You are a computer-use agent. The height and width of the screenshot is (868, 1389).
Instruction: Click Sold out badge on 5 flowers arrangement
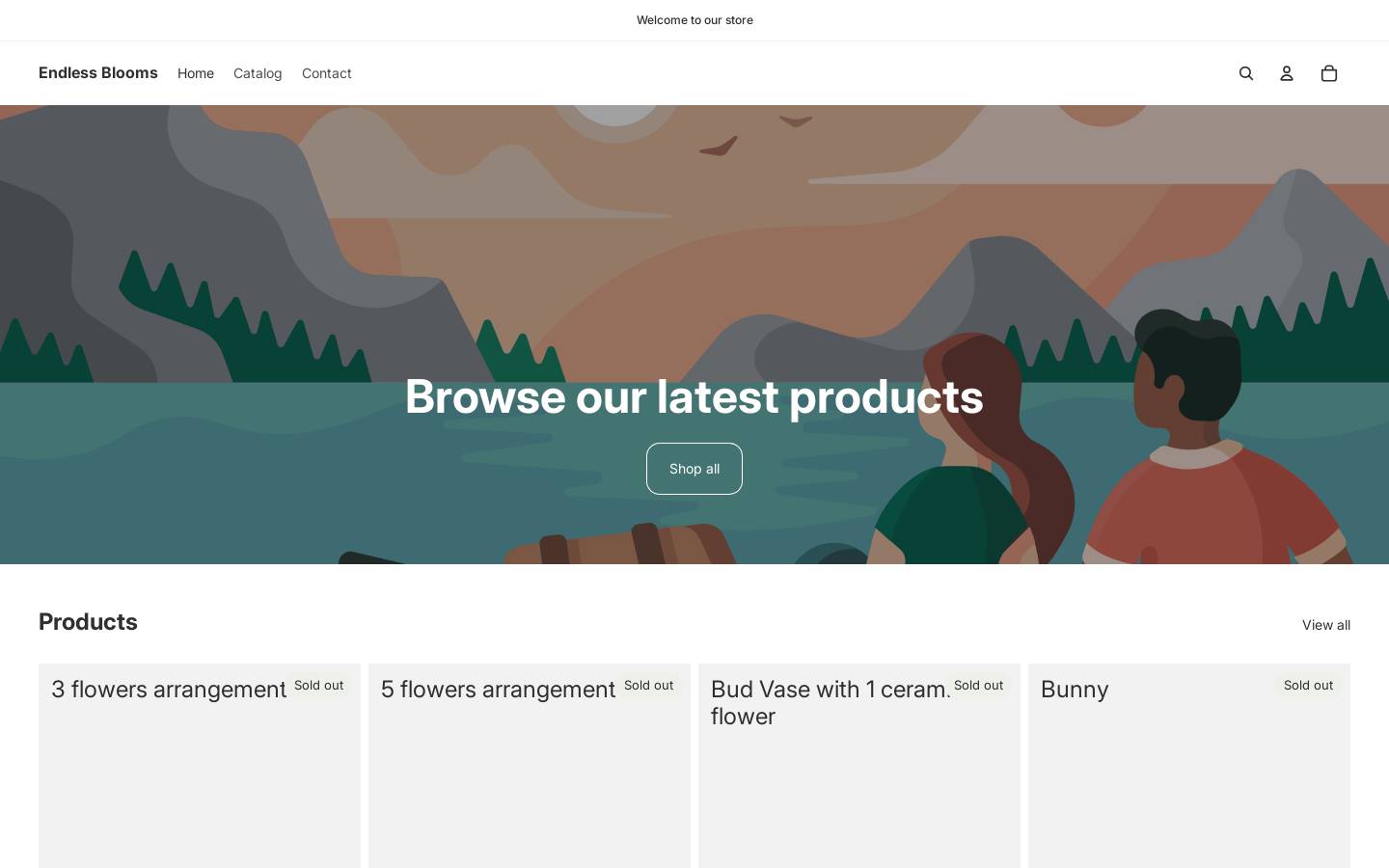click(649, 686)
